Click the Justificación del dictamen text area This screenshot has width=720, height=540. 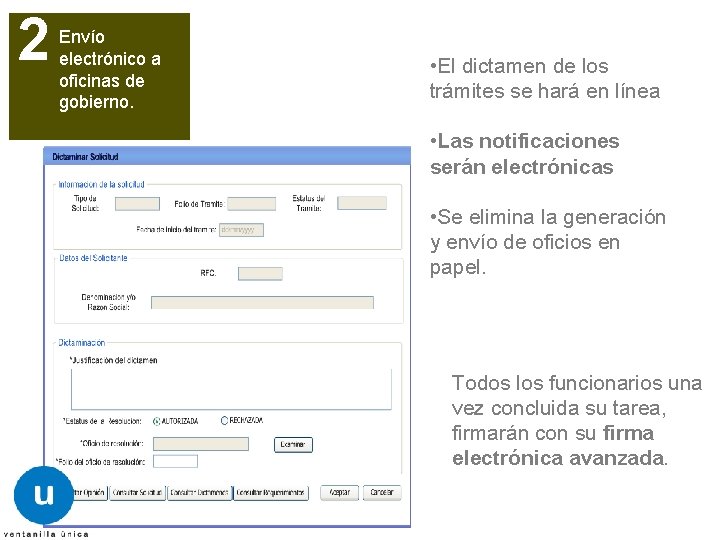(231, 389)
